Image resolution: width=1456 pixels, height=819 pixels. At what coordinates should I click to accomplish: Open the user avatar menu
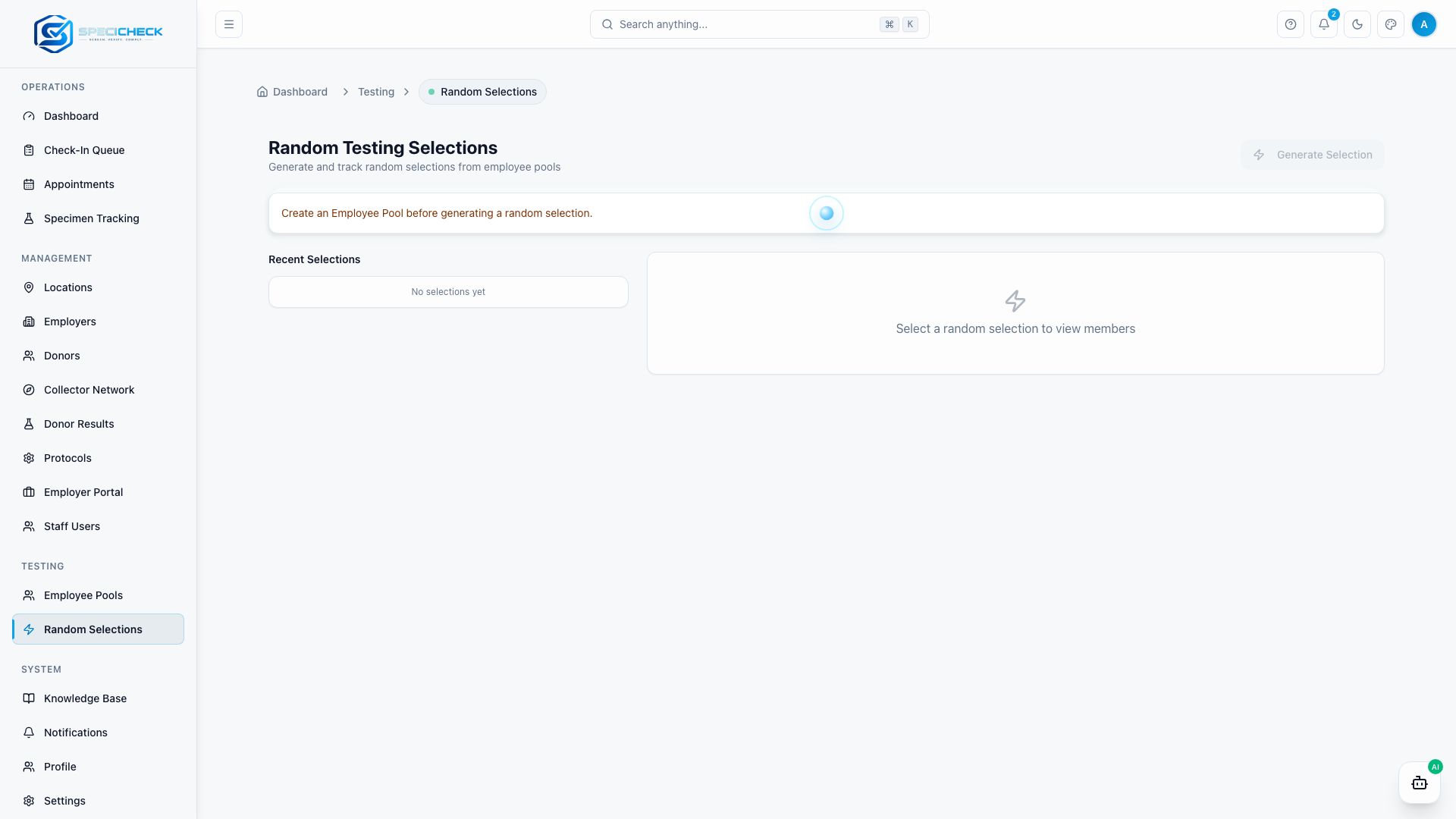click(x=1424, y=24)
